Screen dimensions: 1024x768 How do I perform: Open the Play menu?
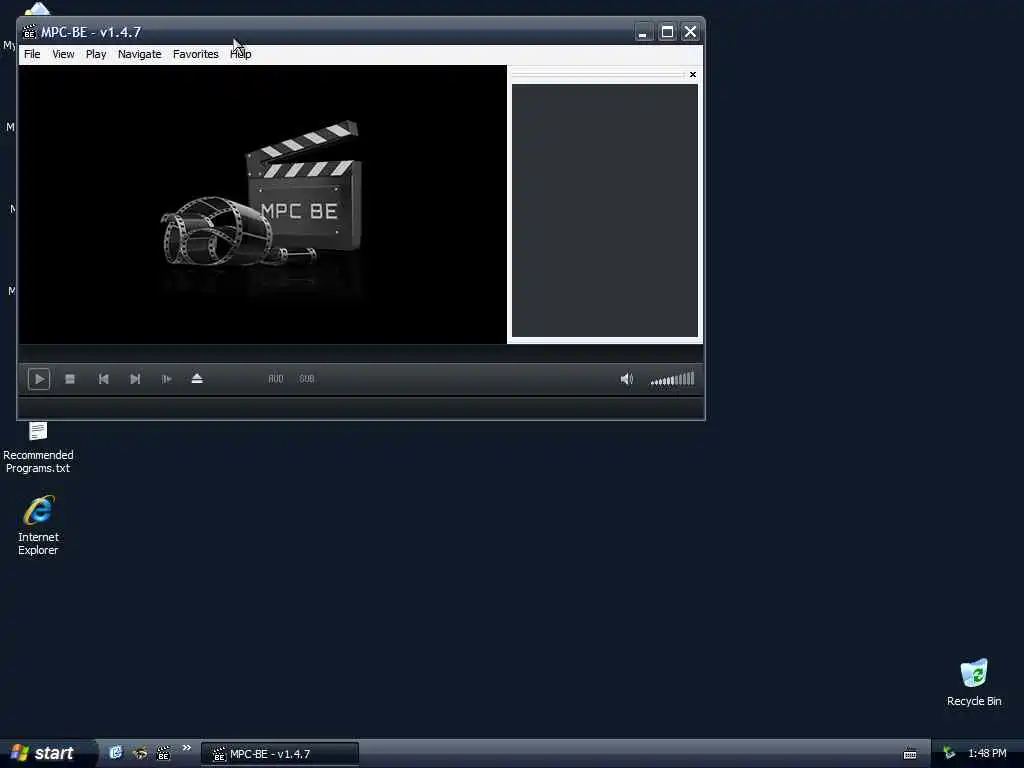point(96,54)
